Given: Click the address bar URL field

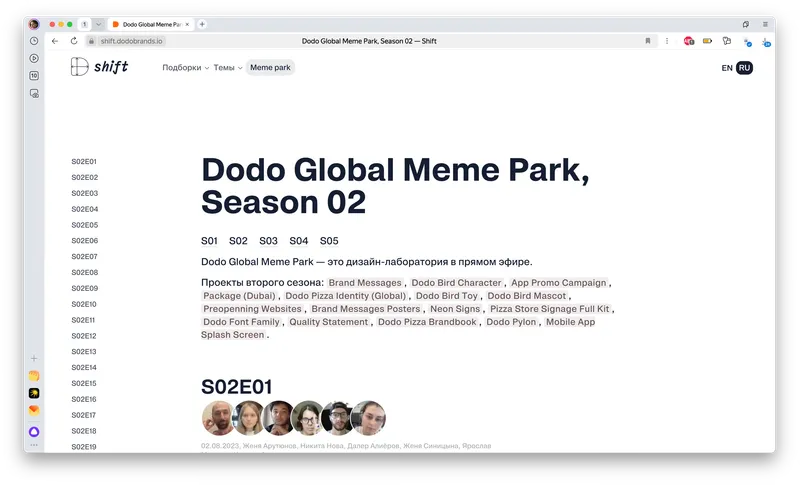Looking at the screenshot, I should [x=369, y=41].
